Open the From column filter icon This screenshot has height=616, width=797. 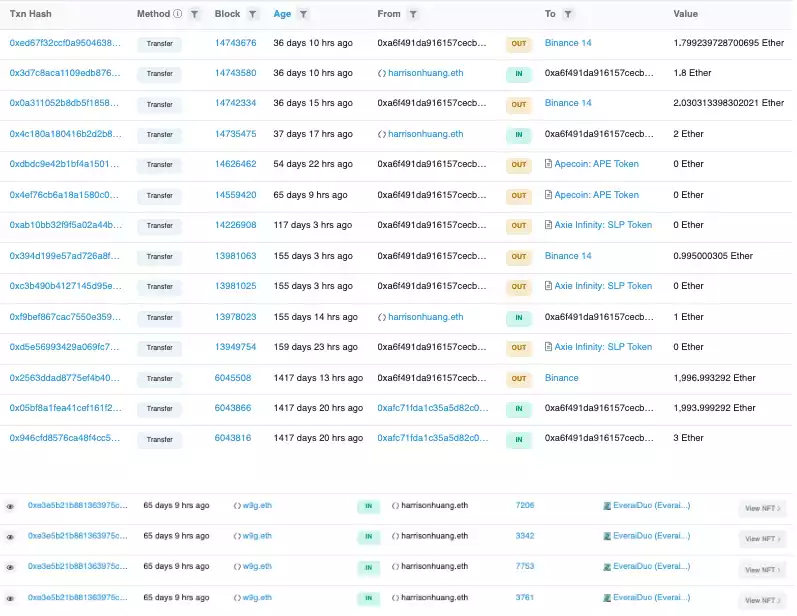[413, 14]
